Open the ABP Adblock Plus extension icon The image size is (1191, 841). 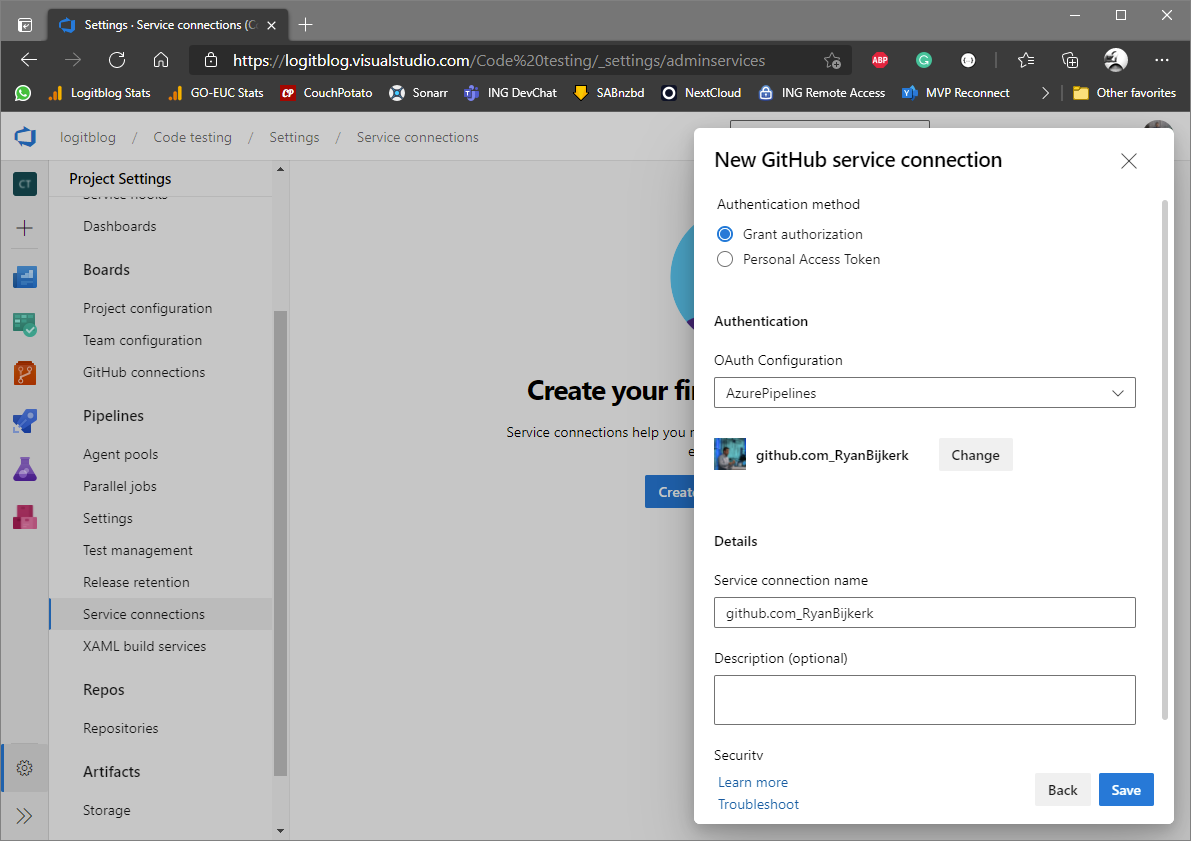(880, 60)
